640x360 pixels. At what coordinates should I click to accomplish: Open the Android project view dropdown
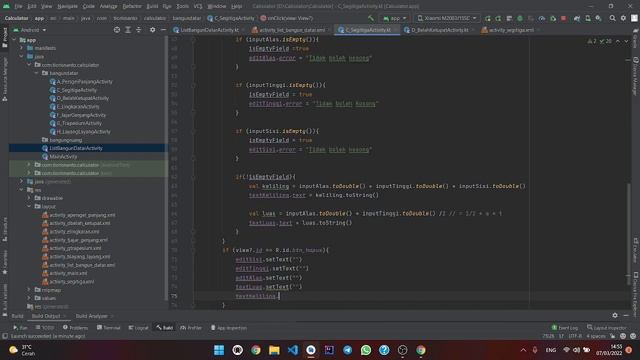30,30
